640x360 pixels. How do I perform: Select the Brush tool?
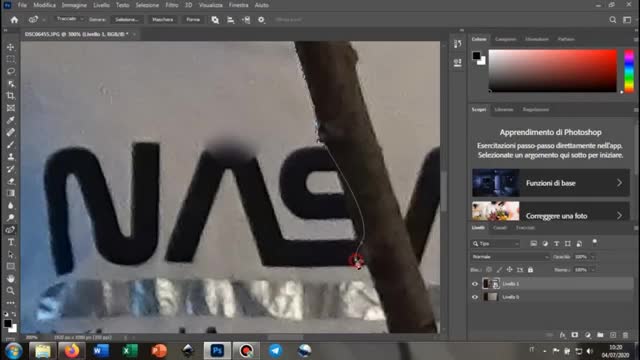pyautogui.click(x=11, y=144)
